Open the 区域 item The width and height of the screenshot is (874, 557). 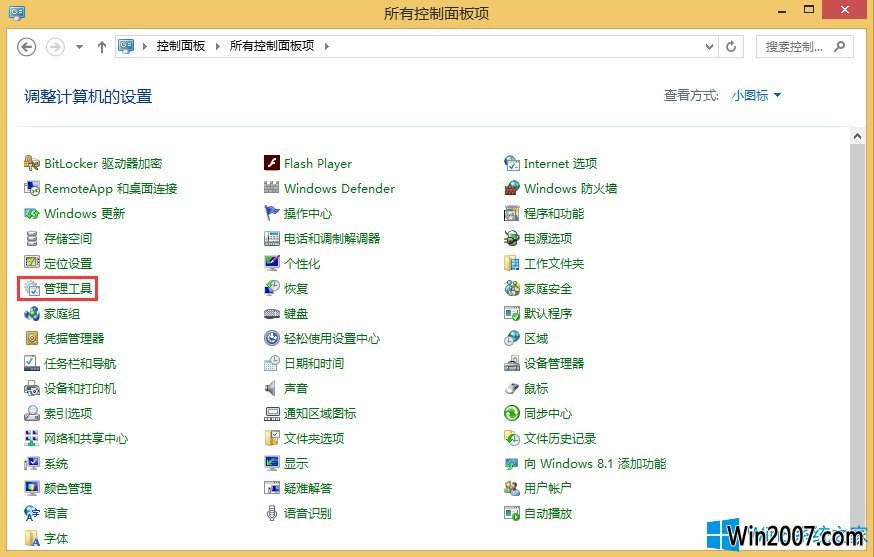pyautogui.click(x=526, y=338)
